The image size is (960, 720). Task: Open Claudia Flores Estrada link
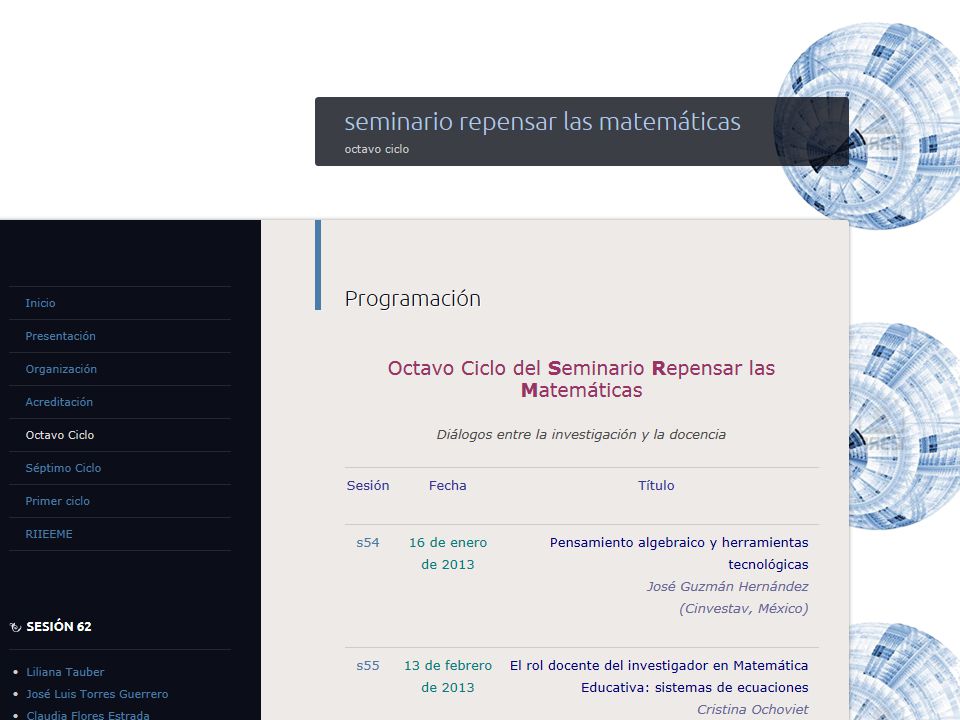click(x=88, y=715)
